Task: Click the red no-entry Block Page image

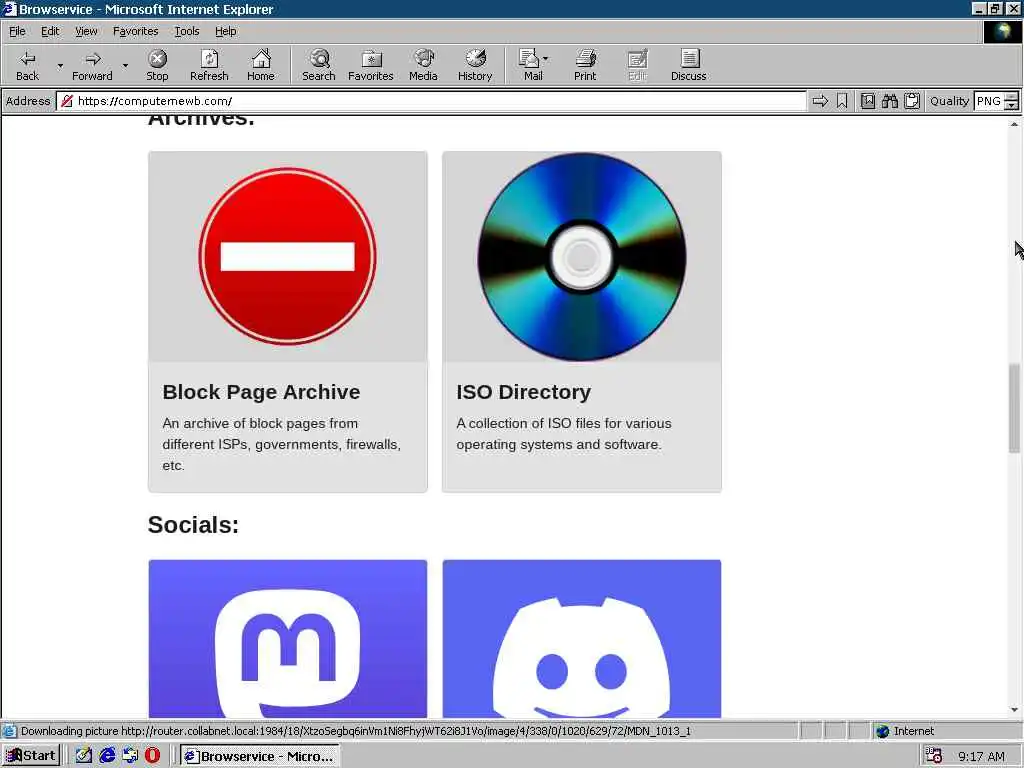Action: coord(287,256)
